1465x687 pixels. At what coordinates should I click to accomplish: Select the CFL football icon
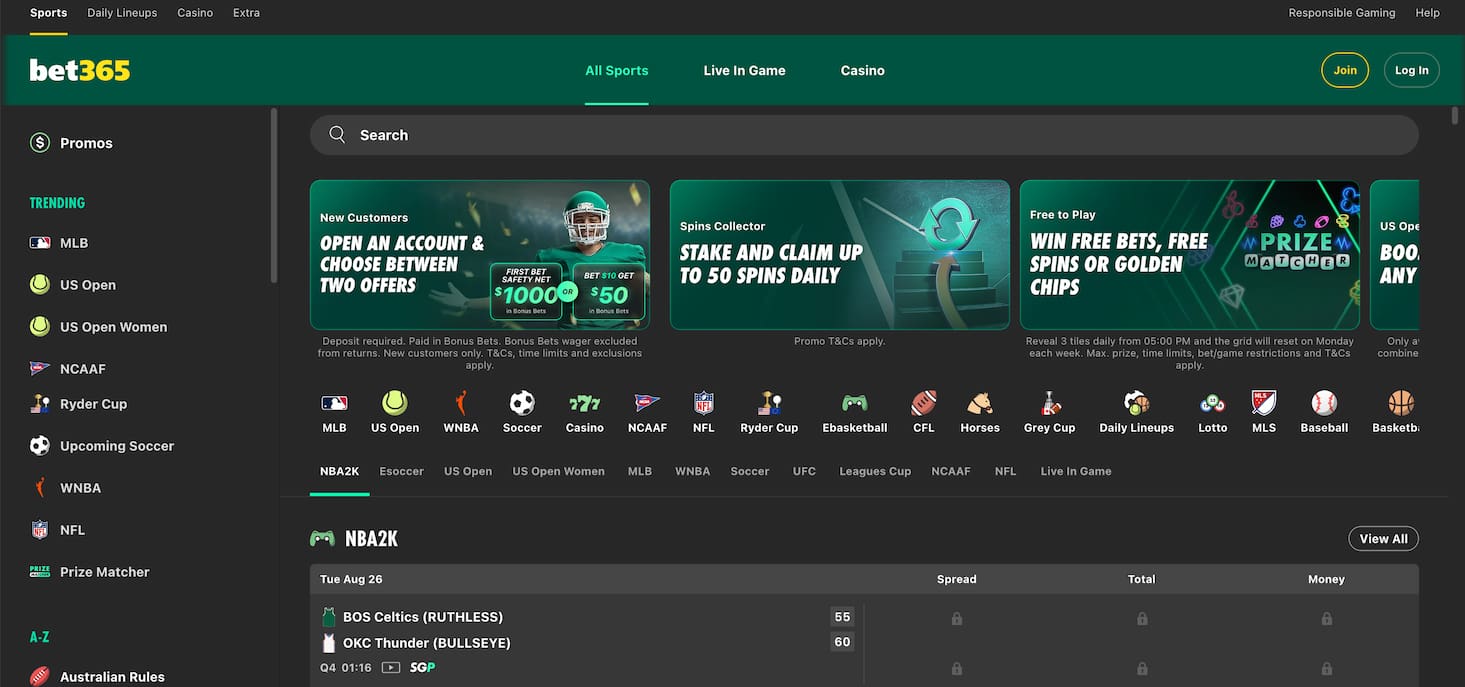[x=923, y=403]
